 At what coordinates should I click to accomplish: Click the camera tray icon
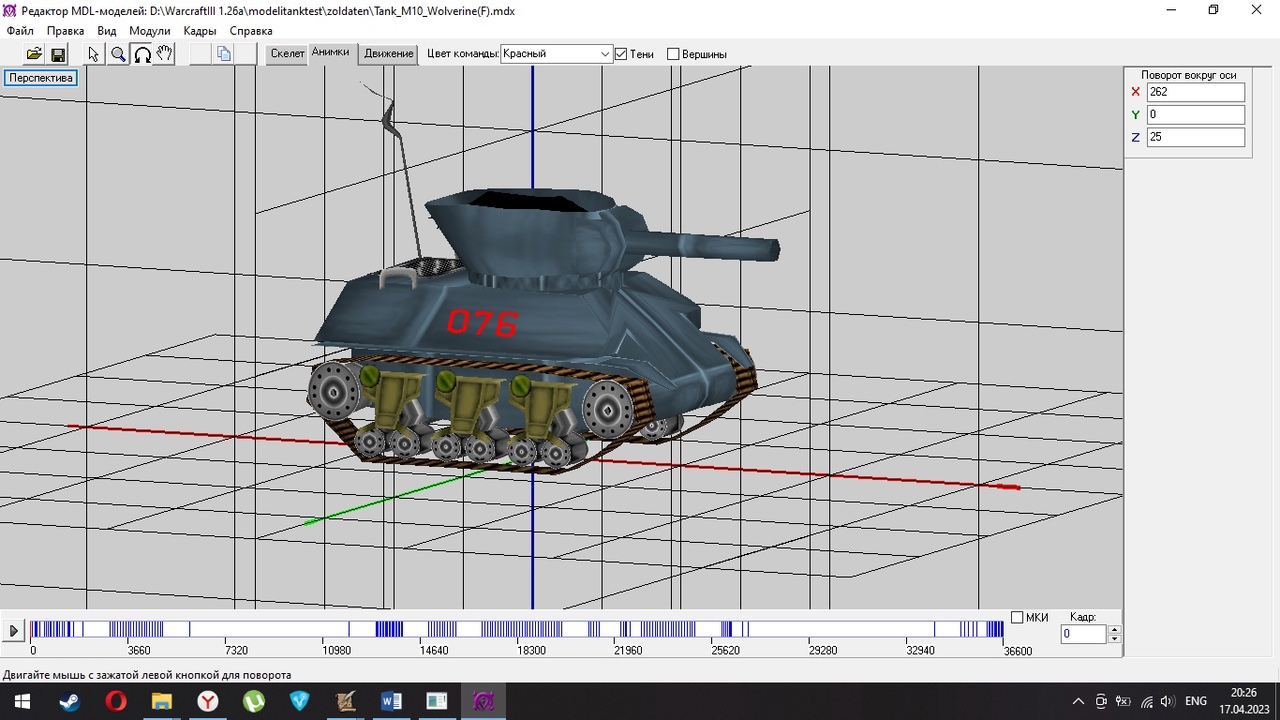[x=1101, y=701]
